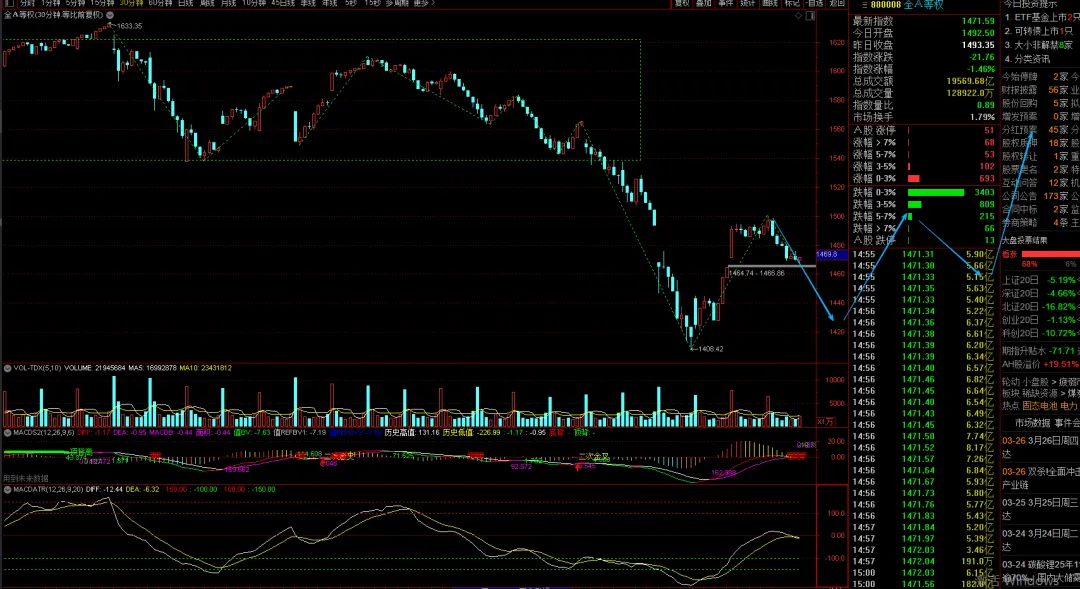Click the -自选 watchlist button
The width and height of the screenshot is (1080, 589).
[814, 3]
